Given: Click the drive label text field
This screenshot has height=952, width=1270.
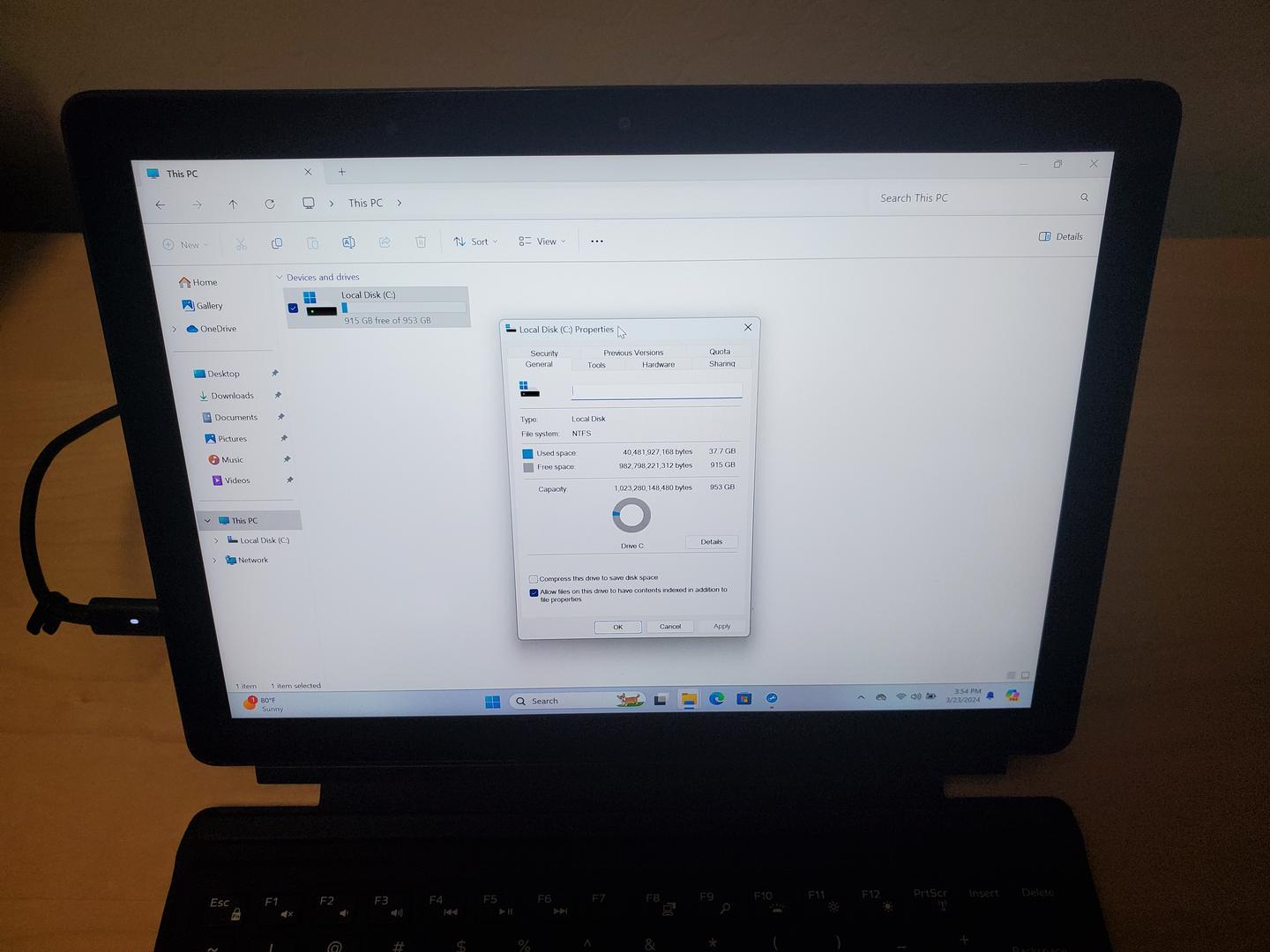Looking at the screenshot, I should (656, 390).
